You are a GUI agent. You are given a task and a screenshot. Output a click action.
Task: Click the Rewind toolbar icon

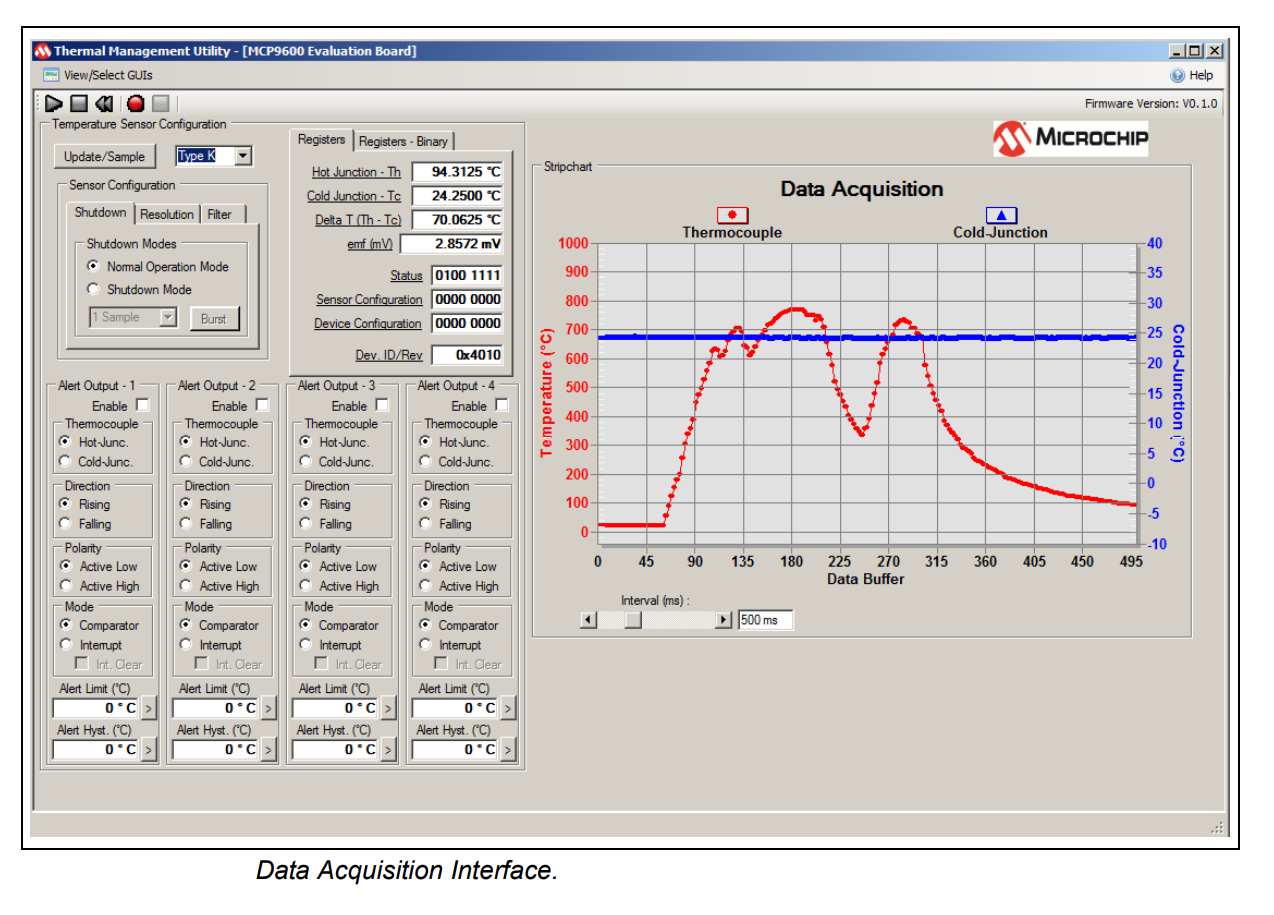[105, 103]
